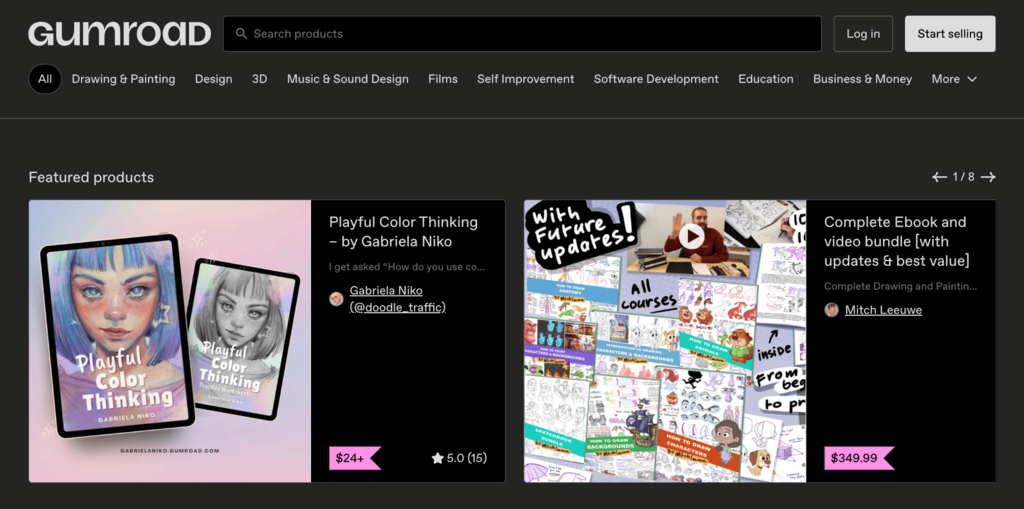
Task: Open Playful Color Thinking product title
Action: coord(403,231)
